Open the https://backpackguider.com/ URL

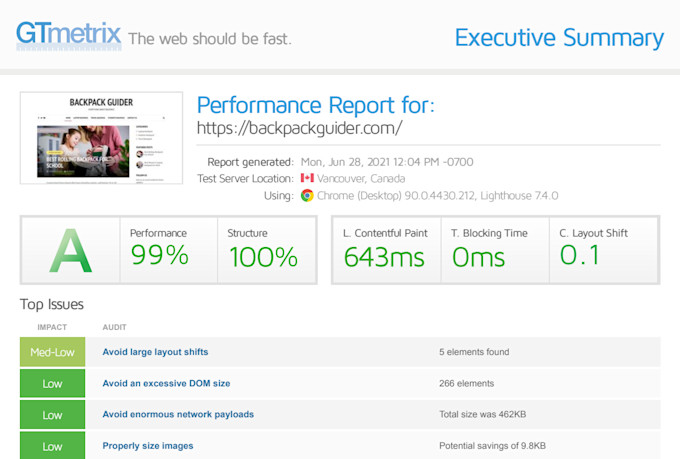[x=299, y=128]
